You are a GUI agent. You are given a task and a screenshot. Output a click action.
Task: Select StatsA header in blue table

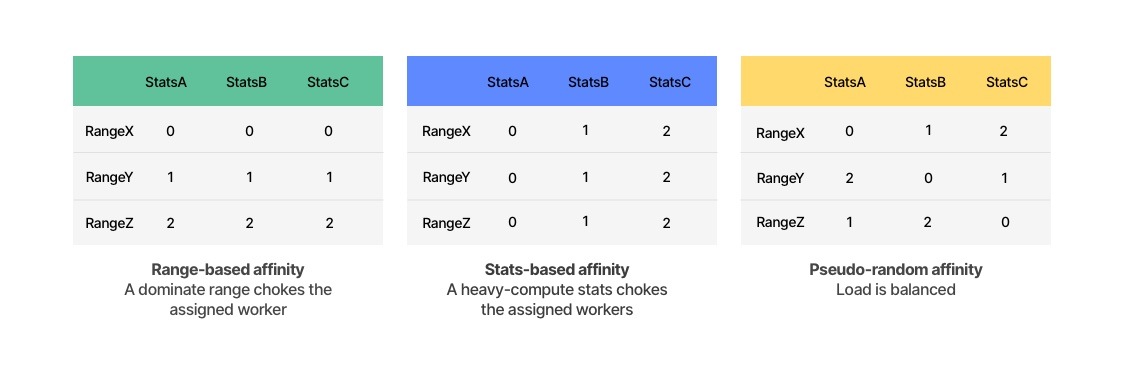[x=508, y=82]
